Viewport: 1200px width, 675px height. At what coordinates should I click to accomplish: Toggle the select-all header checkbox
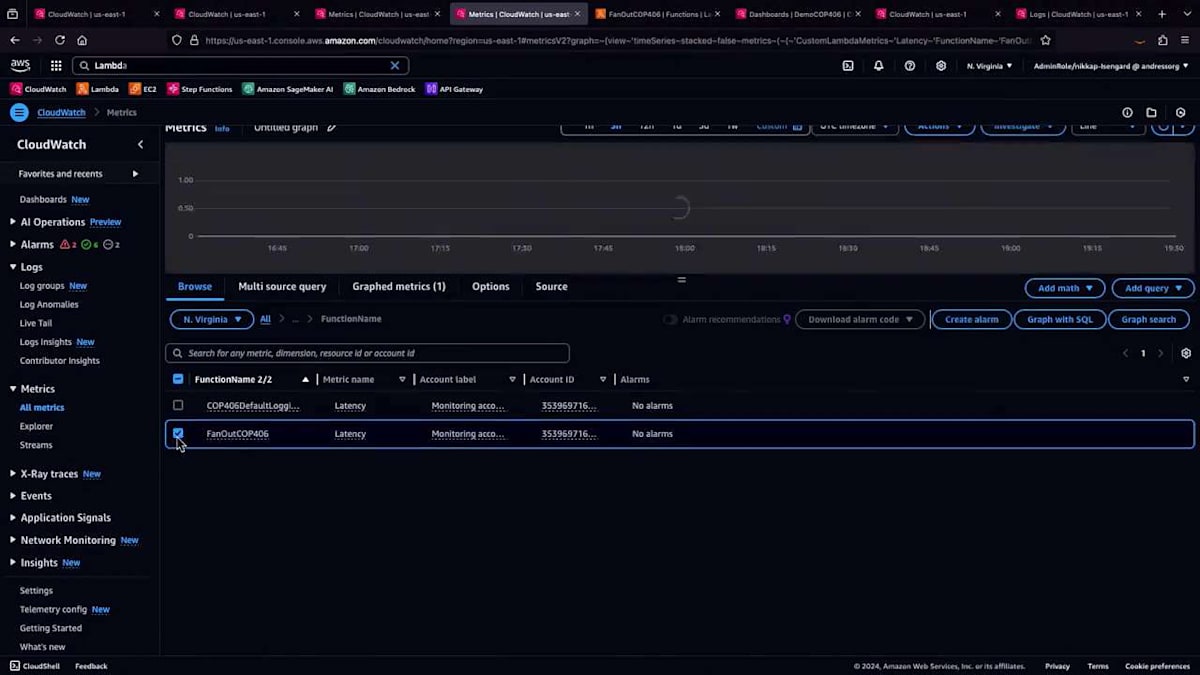tap(178, 379)
